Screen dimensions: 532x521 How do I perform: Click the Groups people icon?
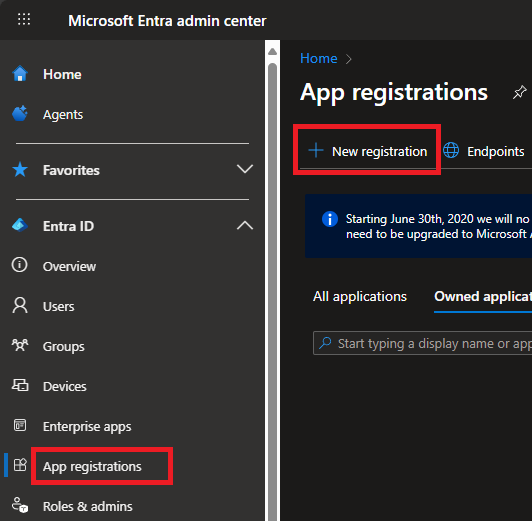tap(20, 345)
